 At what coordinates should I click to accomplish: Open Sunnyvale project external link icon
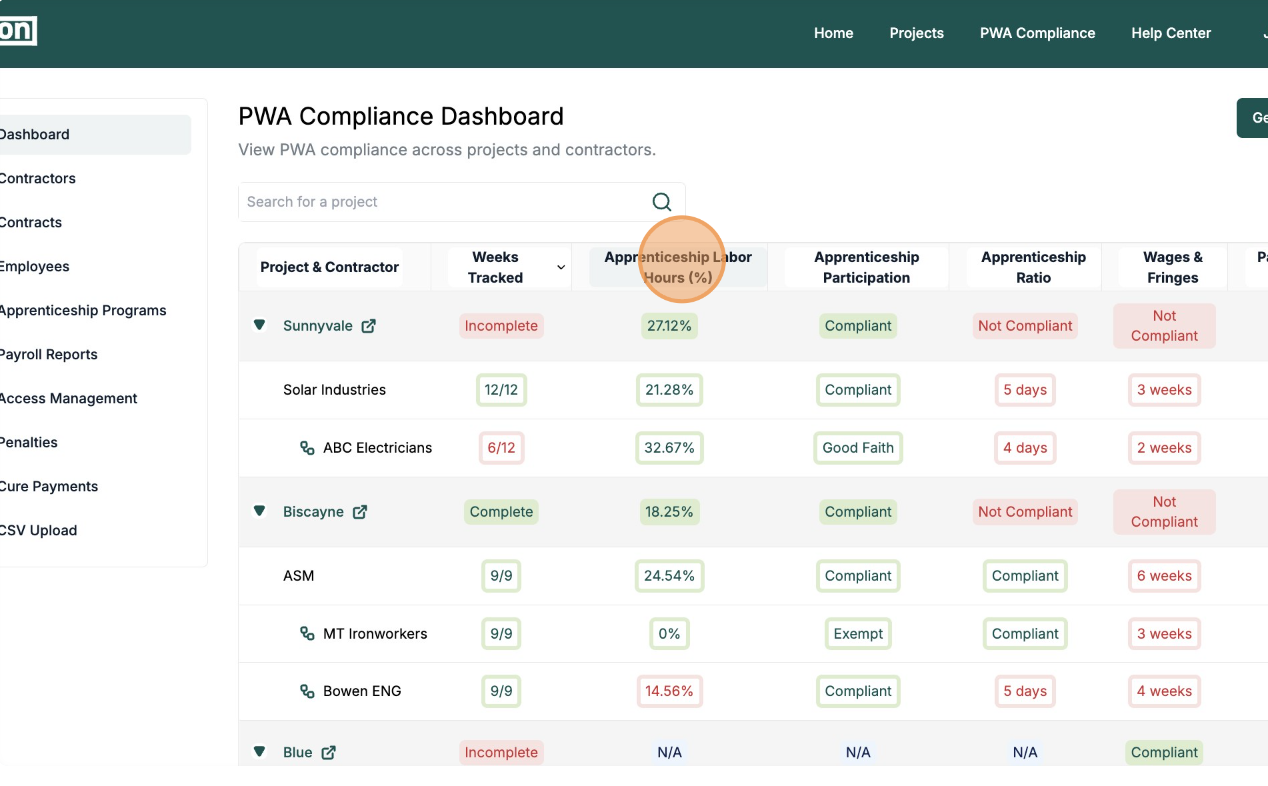[368, 326]
